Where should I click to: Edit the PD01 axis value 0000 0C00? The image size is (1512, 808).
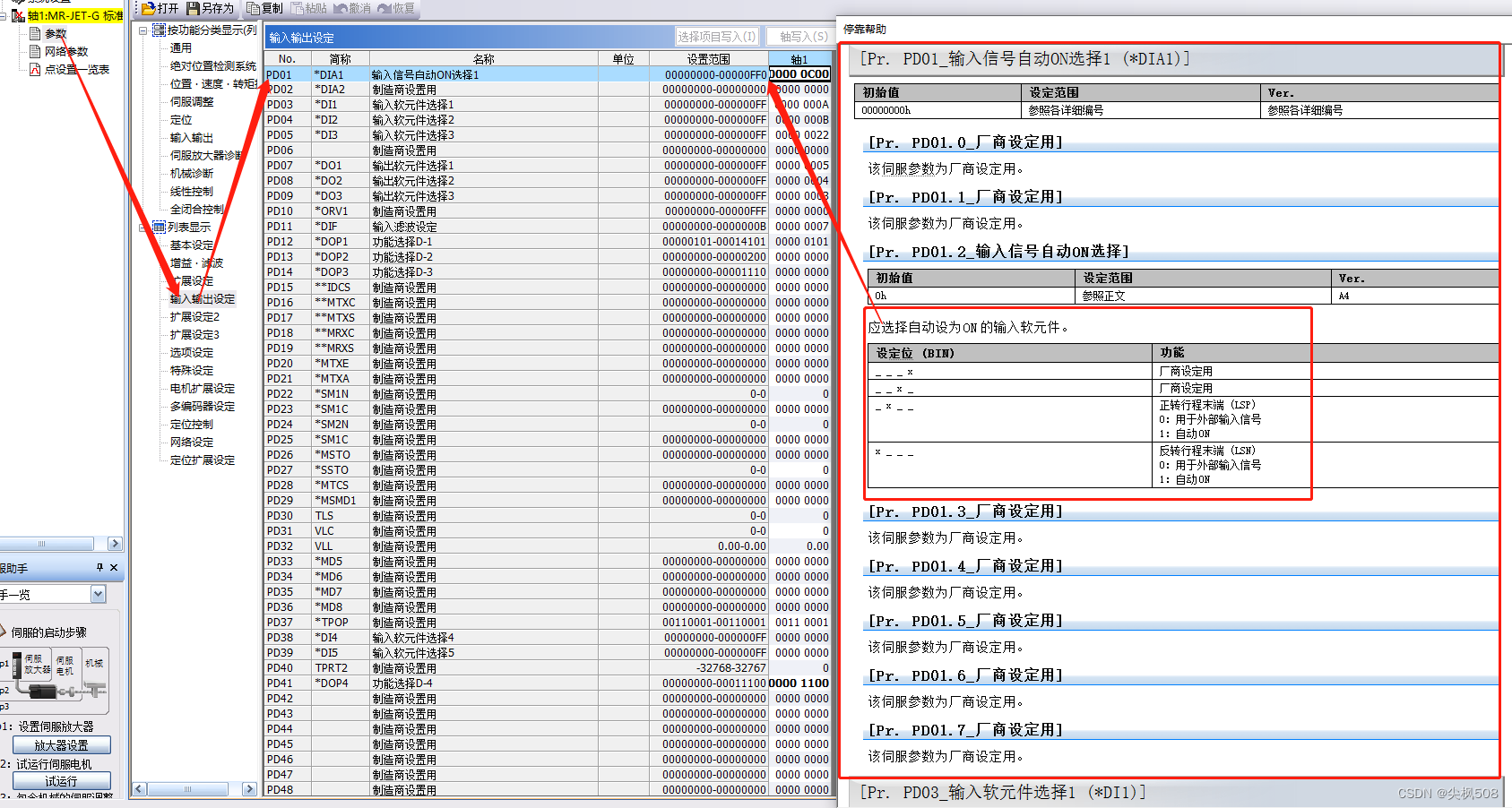point(799,74)
